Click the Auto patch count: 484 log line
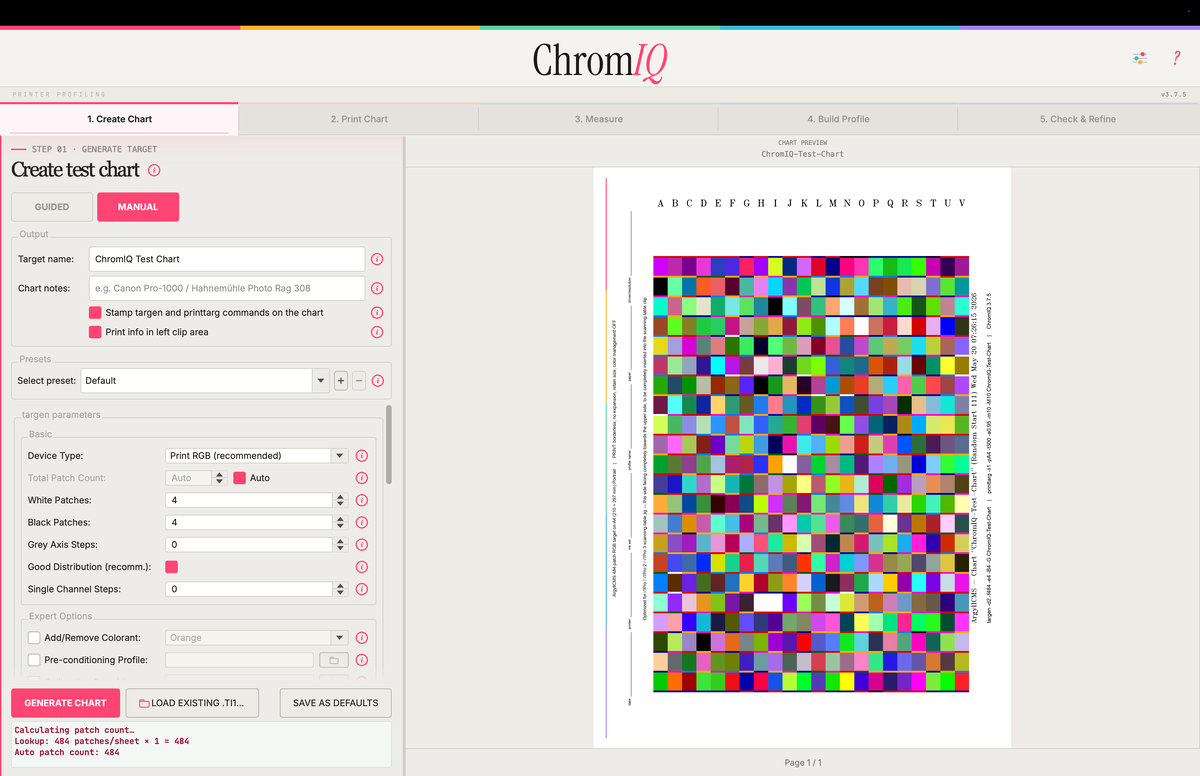Viewport: 1200px width, 776px height. [67, 752]
